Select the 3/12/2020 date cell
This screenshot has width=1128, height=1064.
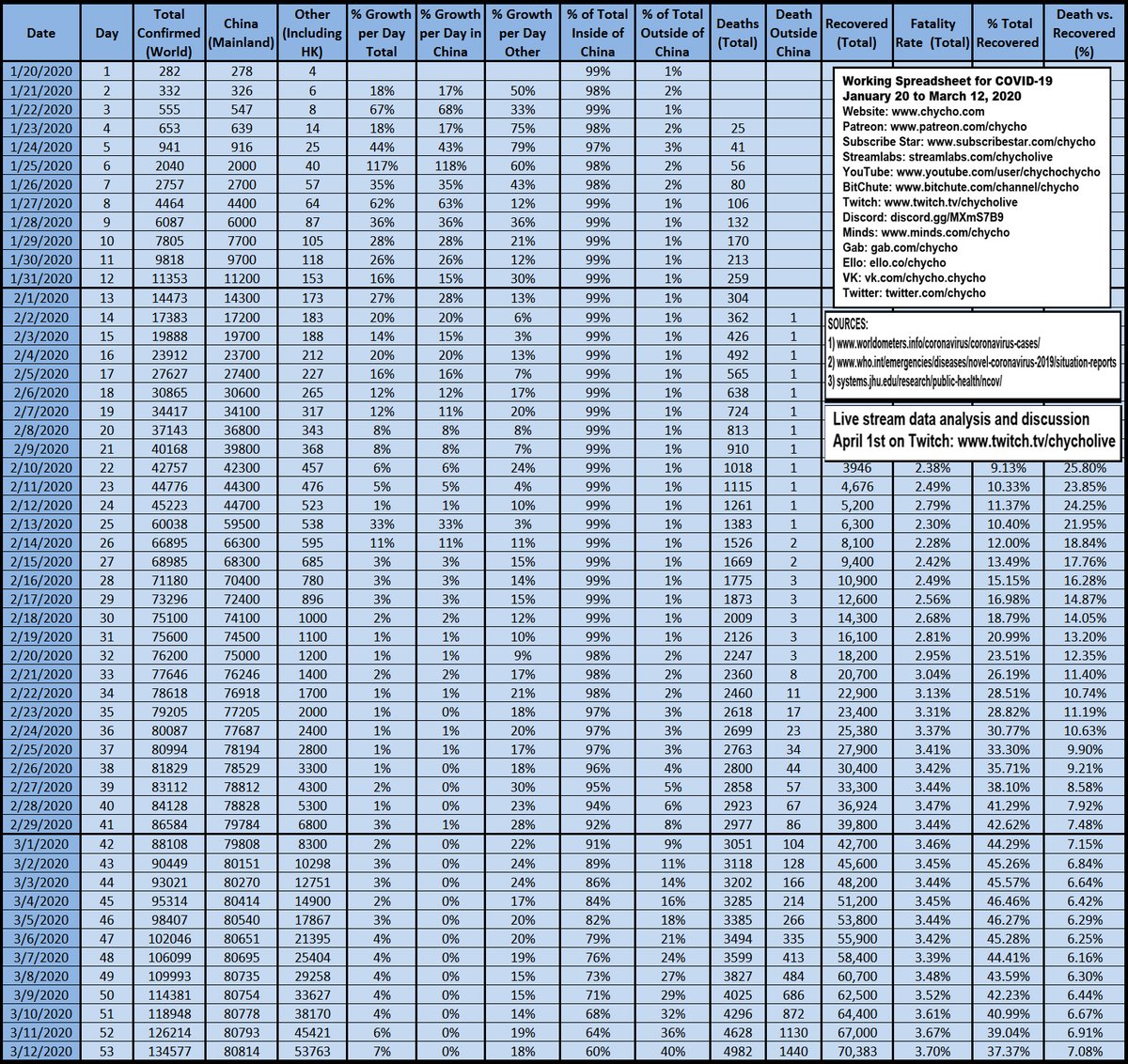pyautogui.click(x=40, y=1051)
